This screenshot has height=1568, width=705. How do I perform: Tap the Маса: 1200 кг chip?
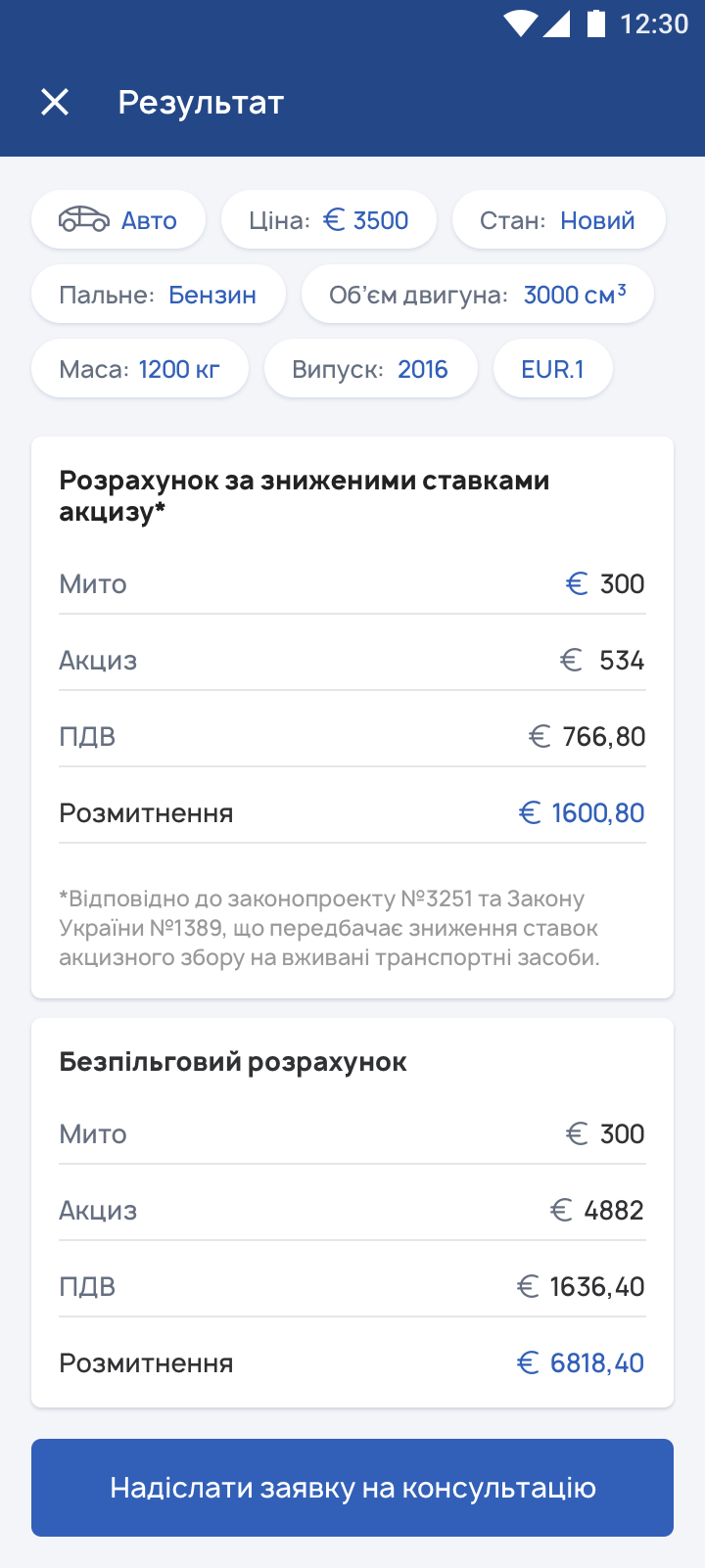(x=139, y=369)
